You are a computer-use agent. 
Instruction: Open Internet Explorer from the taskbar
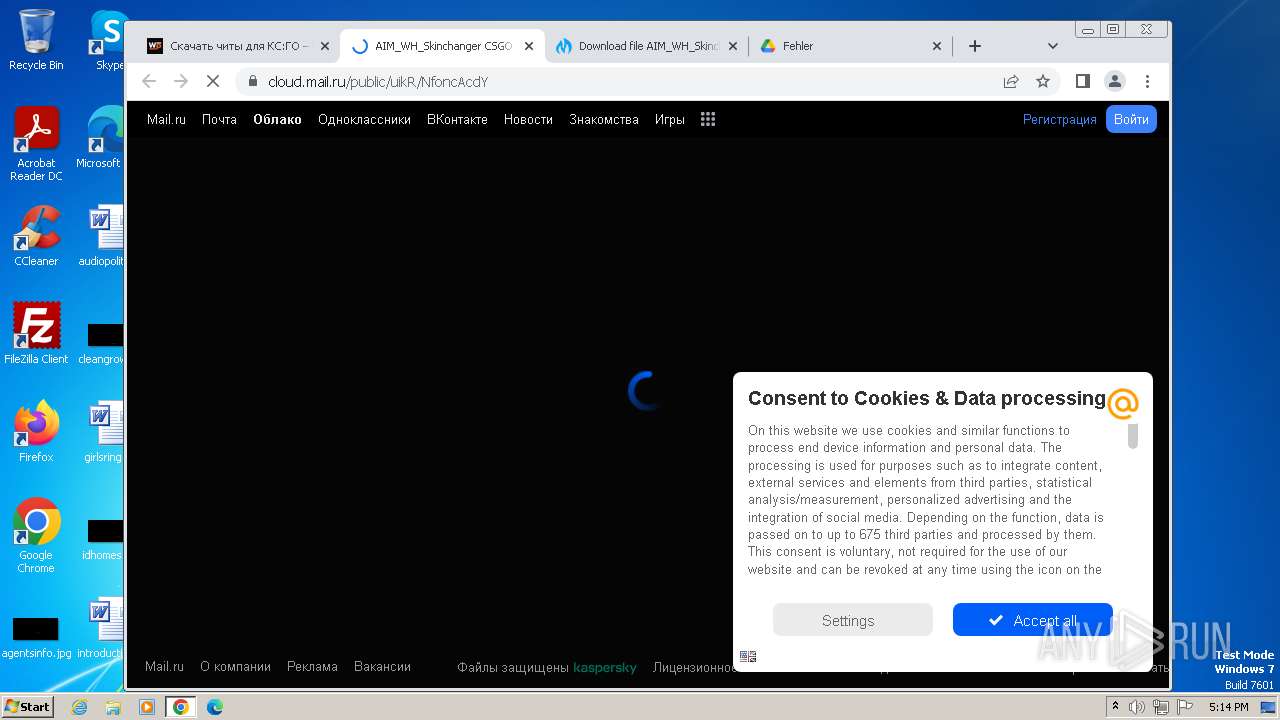pyautogui.click(x=79, y=707)
